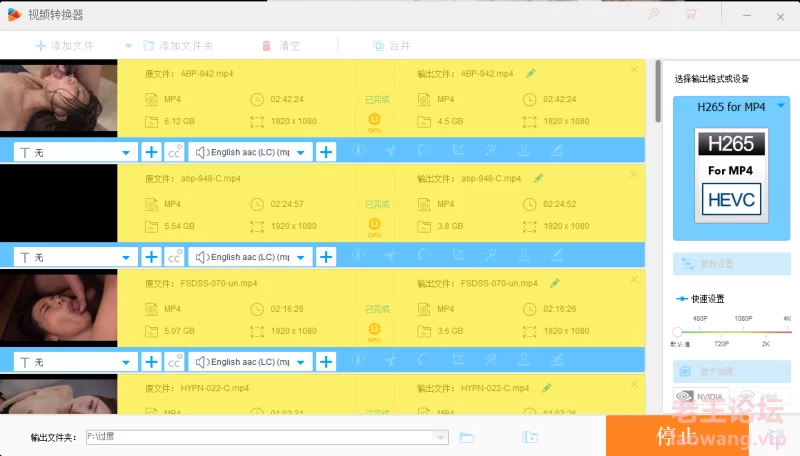Click the file list vertical scrollbar
800x456 pixels.
coord(658,91)
